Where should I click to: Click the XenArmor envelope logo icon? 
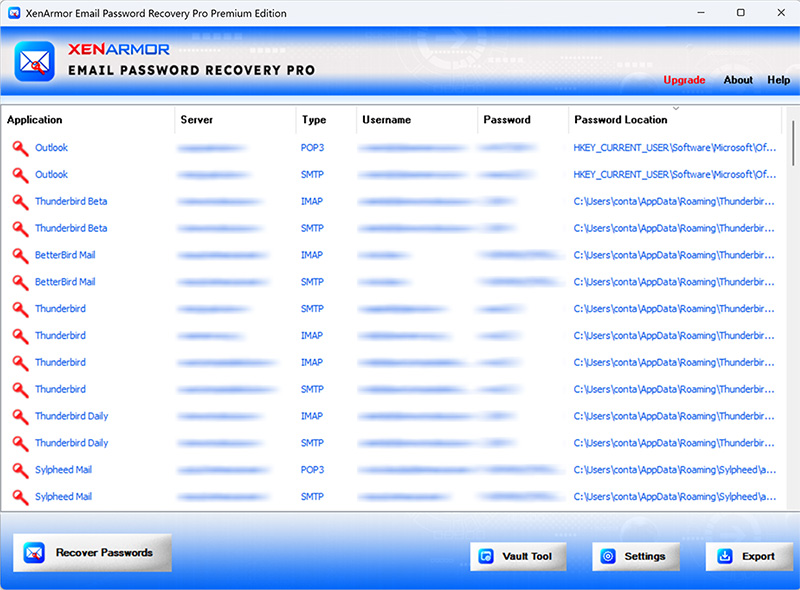pyautogui.click(x=35, y=61)
